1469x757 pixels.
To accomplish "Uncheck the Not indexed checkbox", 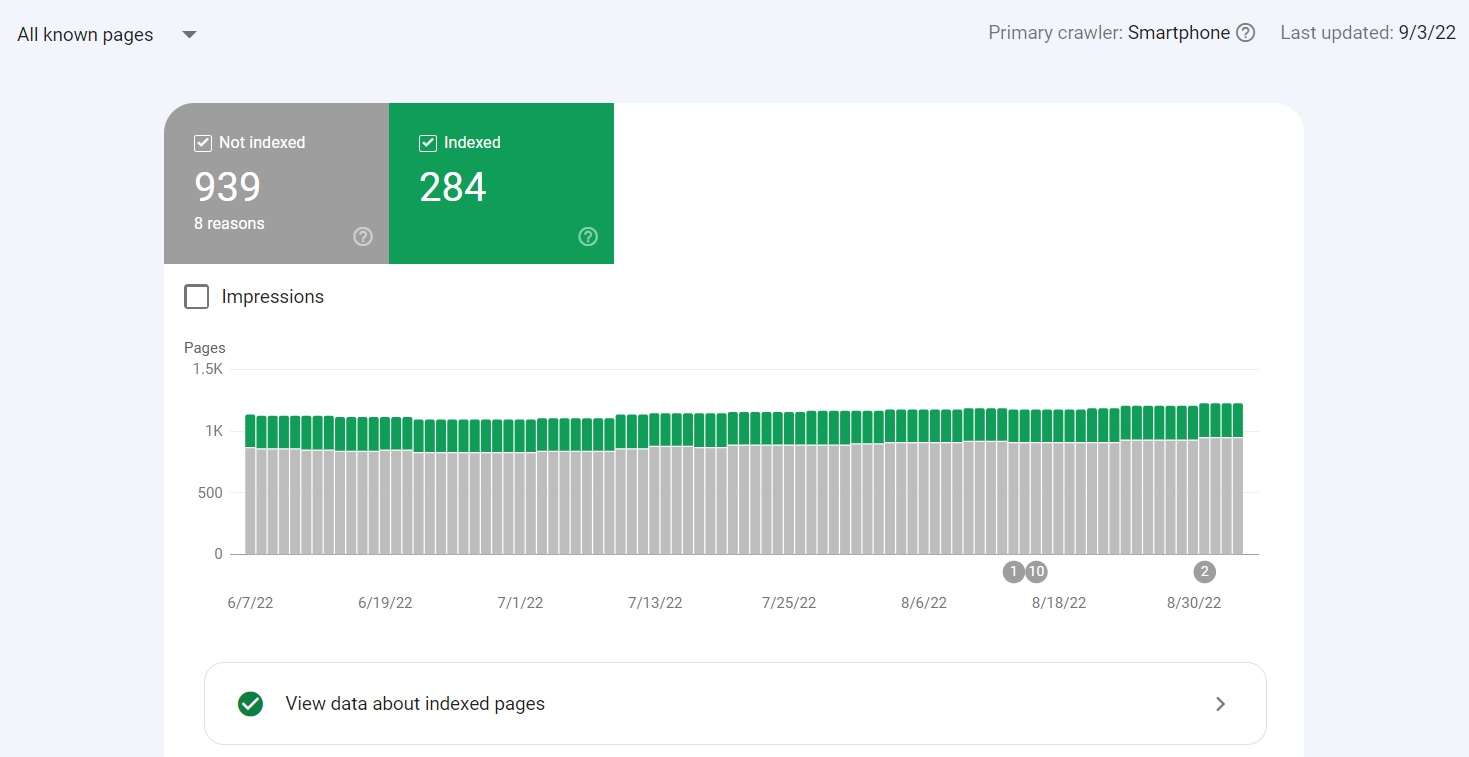I will point(202,142).
